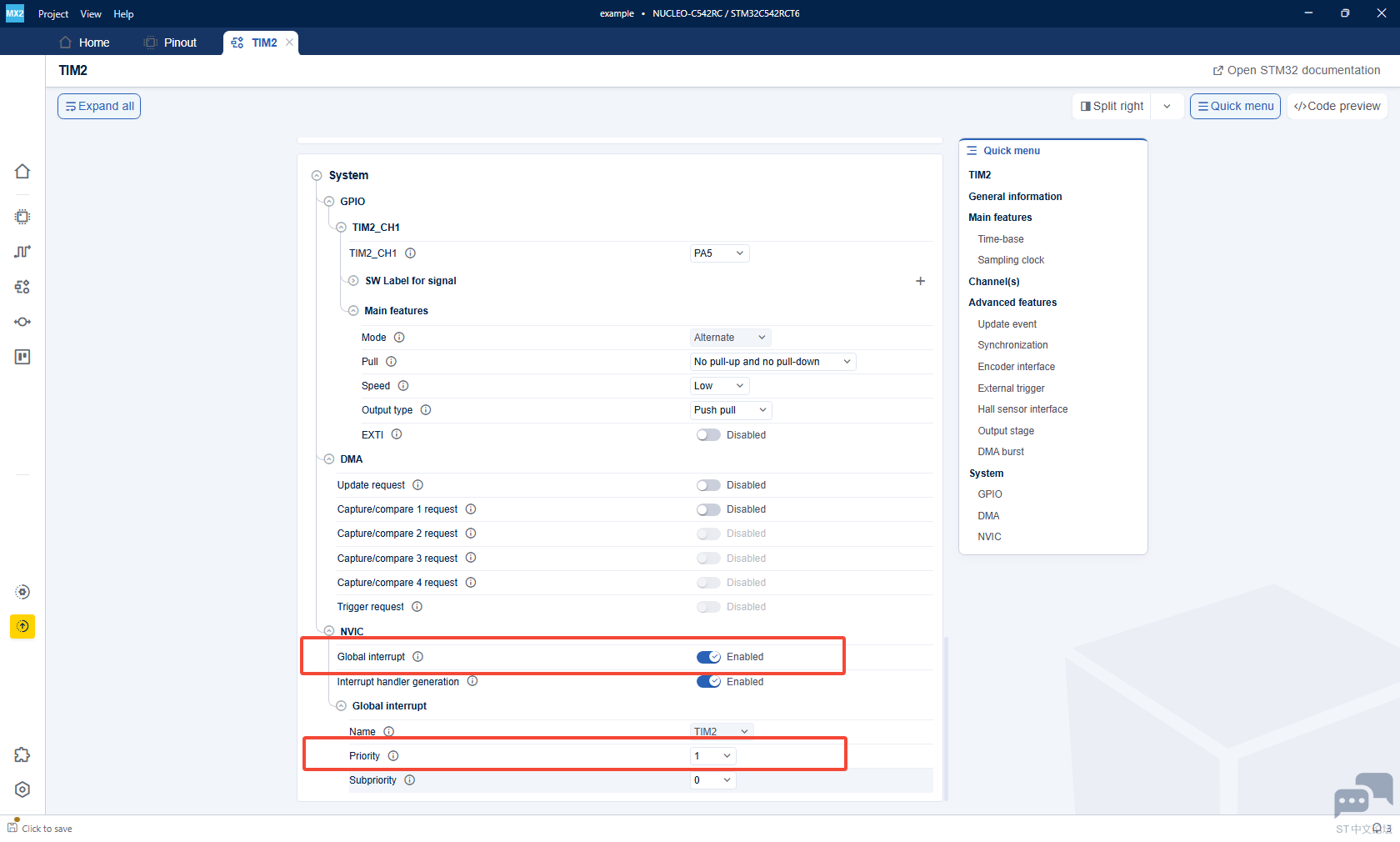
Task: Switch to the Pinout tab
Action: pyautogui.click(x=170, y=43)
